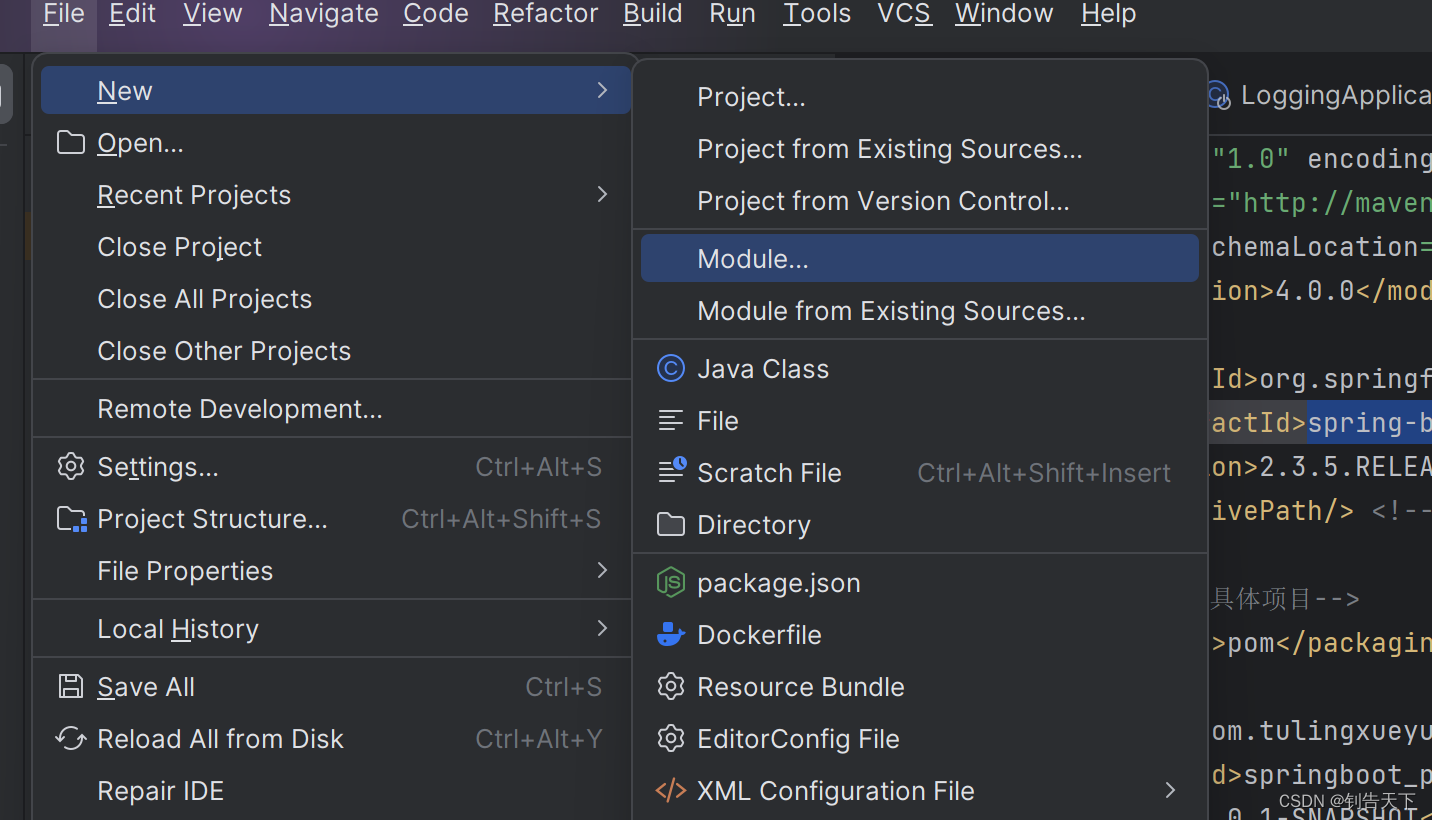Select Close All Projects

pyautogui.click(x=335, y=299)
